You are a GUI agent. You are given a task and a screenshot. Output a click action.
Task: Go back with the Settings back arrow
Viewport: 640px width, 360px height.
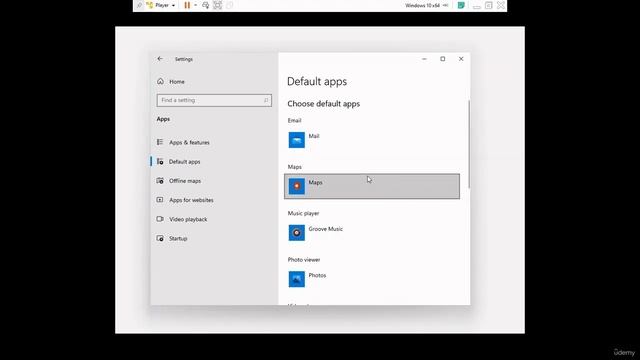pos(160,59)
